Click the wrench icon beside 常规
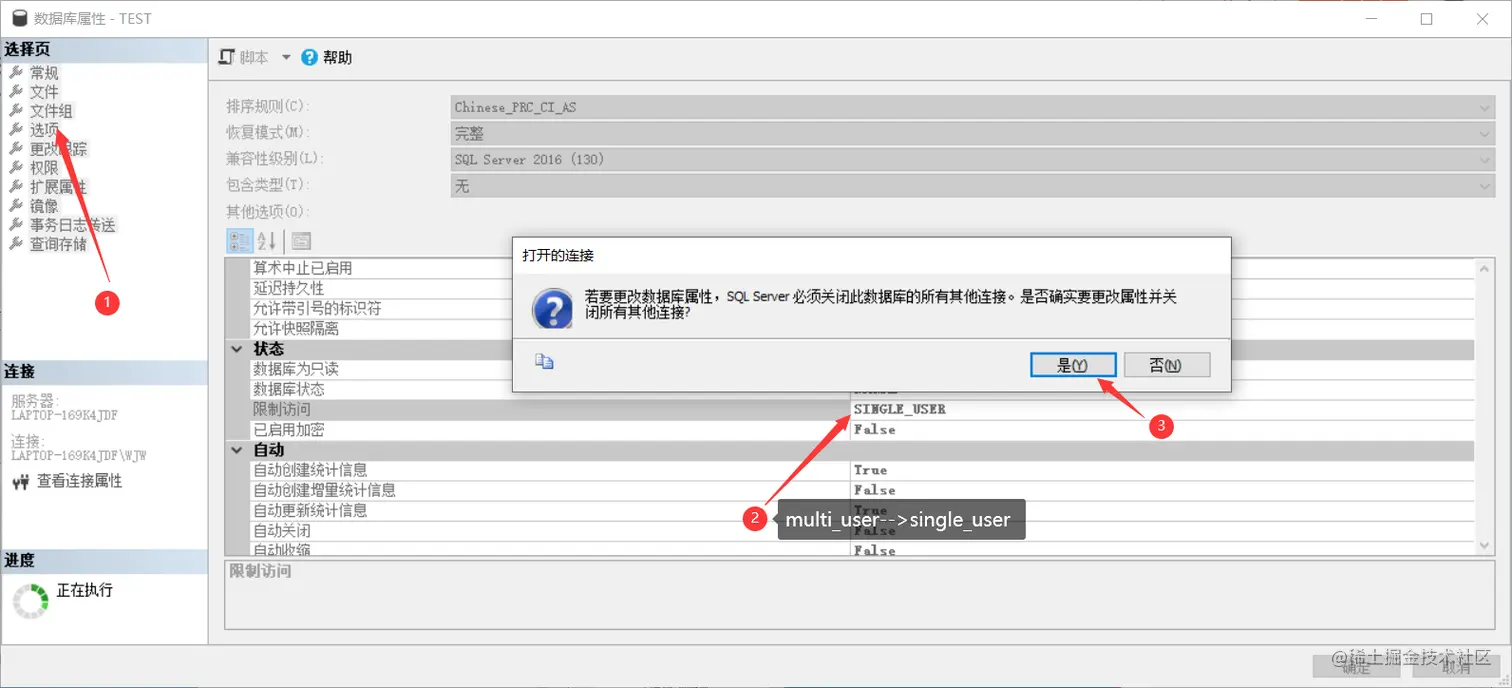This screenshot has height=688, width=1512. click(x=16, y=73)
